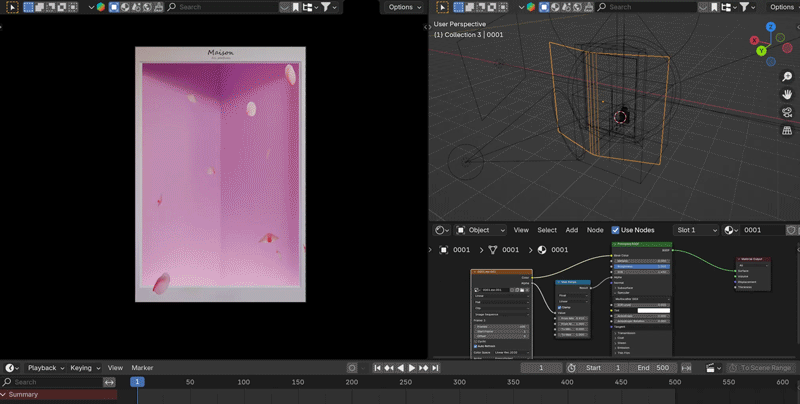Viewport: 800px width, 404px height.
Task: Jump to the last frame button
Action: coord(435,368)
